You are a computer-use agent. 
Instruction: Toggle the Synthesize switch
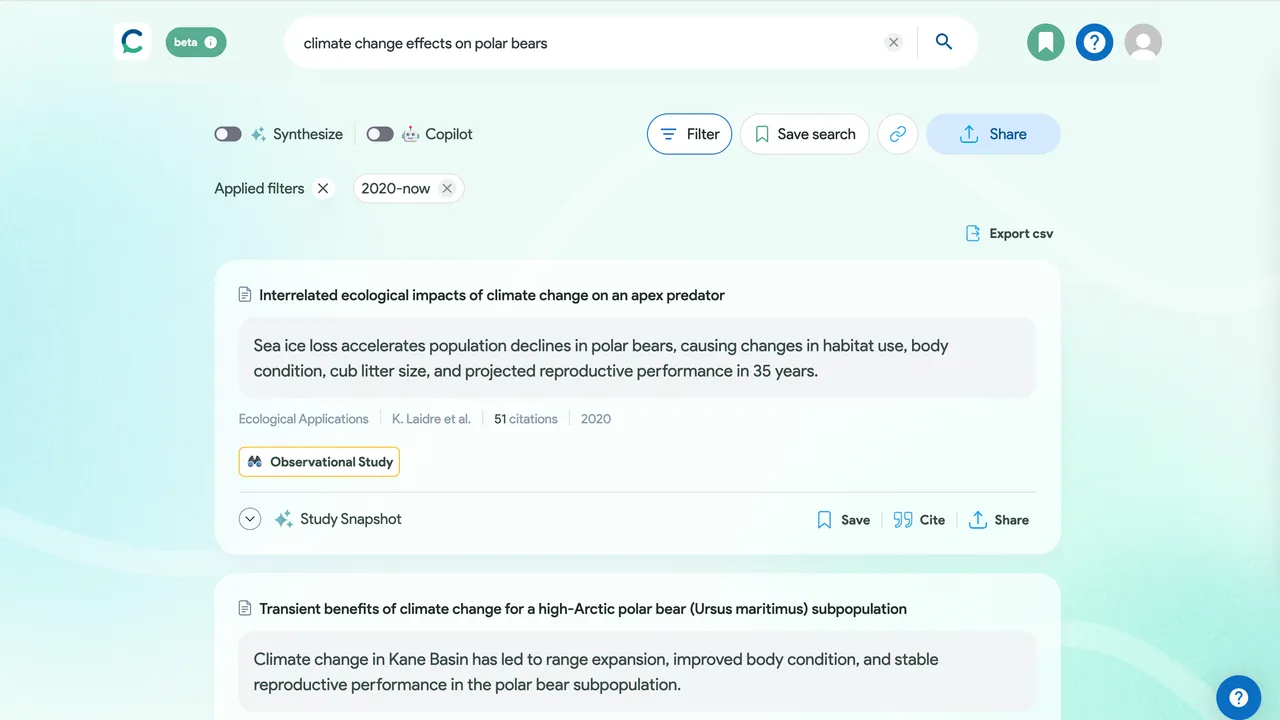click(x=228, y=134)
